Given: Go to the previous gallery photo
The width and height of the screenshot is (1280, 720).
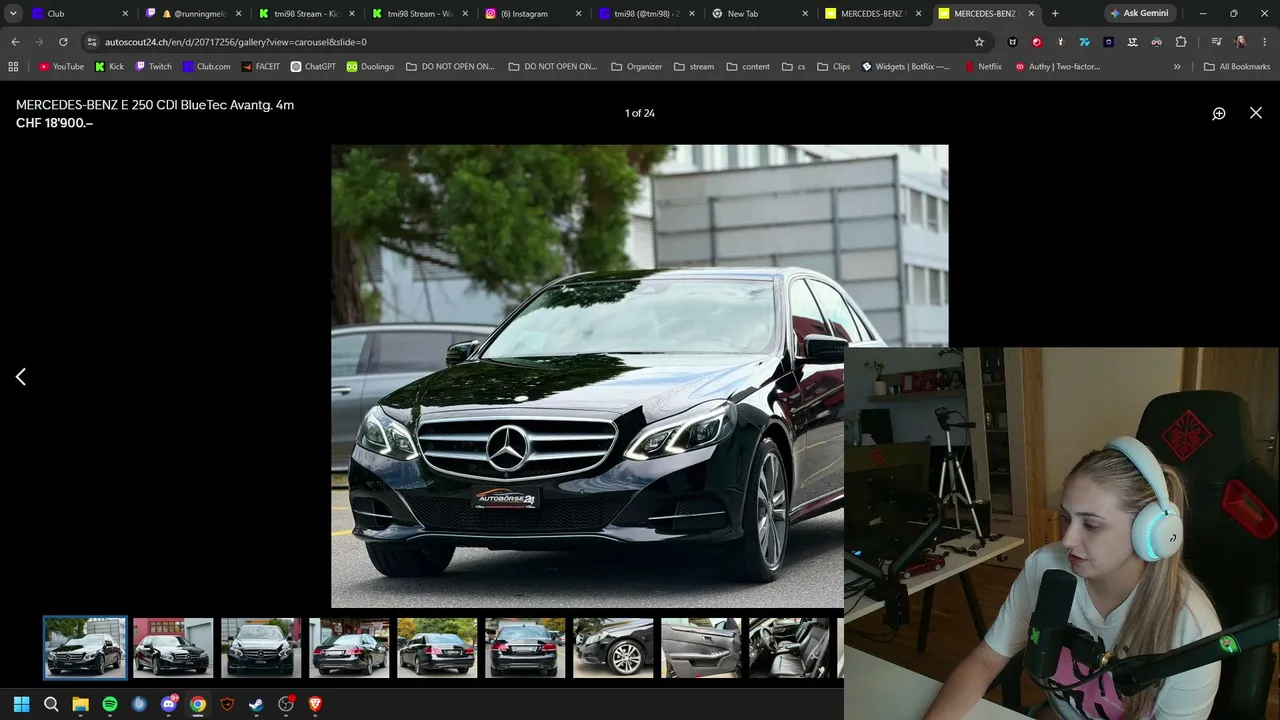Looking at the screenshot, I should click(21, 376).
